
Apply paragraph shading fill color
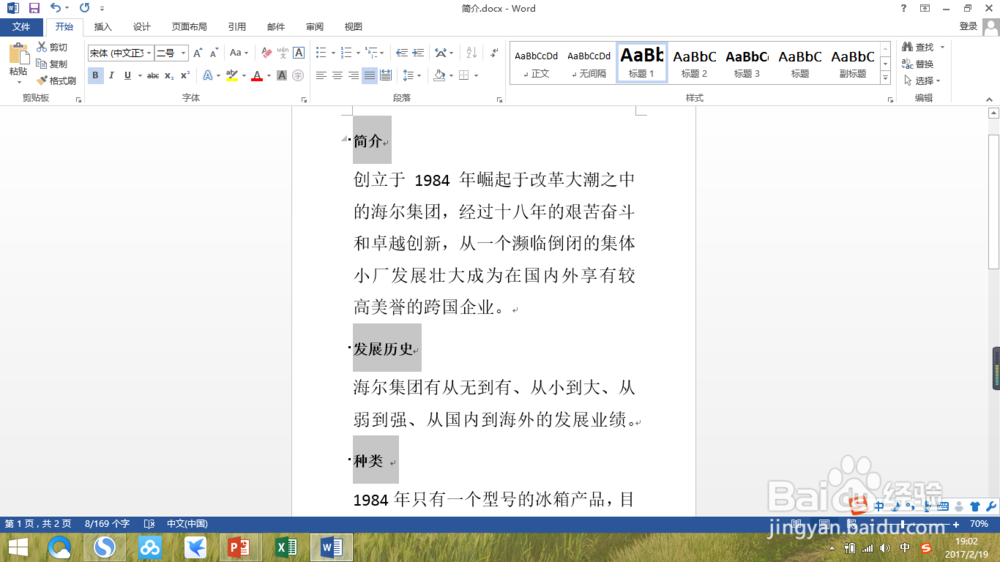click(439, 75)
